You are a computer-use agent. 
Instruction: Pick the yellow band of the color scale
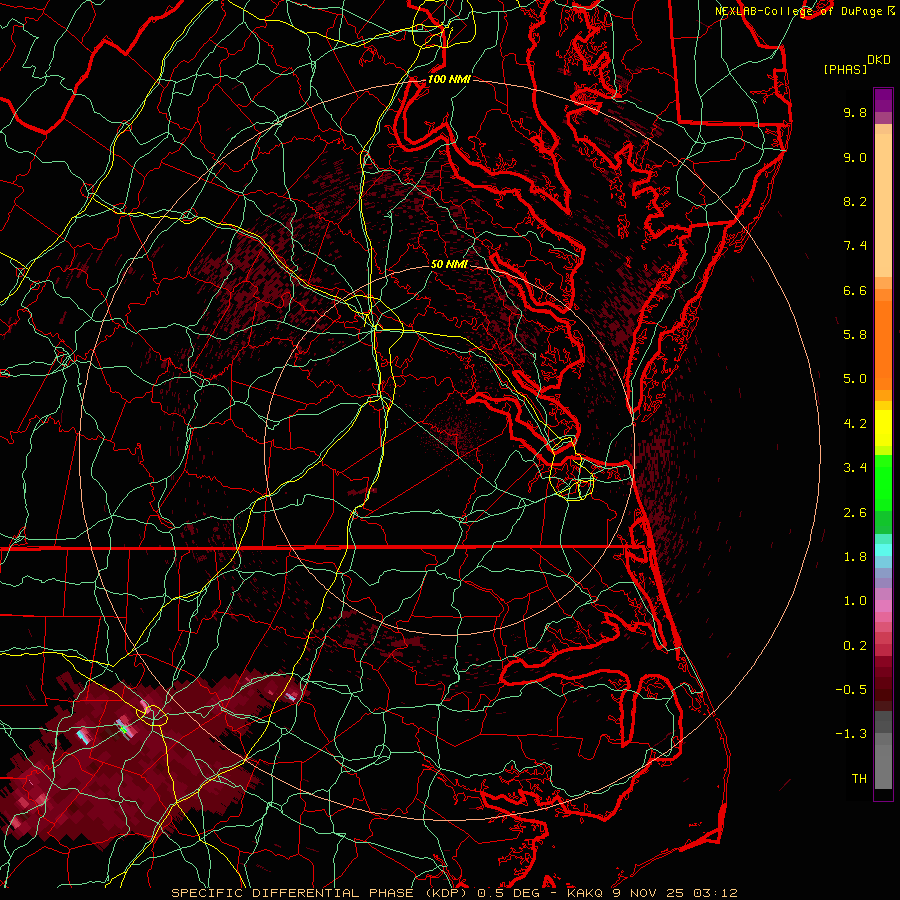883,428
